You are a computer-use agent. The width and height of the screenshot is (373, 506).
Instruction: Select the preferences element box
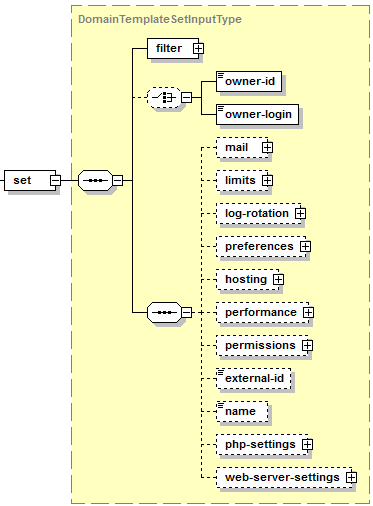point(261,247)
